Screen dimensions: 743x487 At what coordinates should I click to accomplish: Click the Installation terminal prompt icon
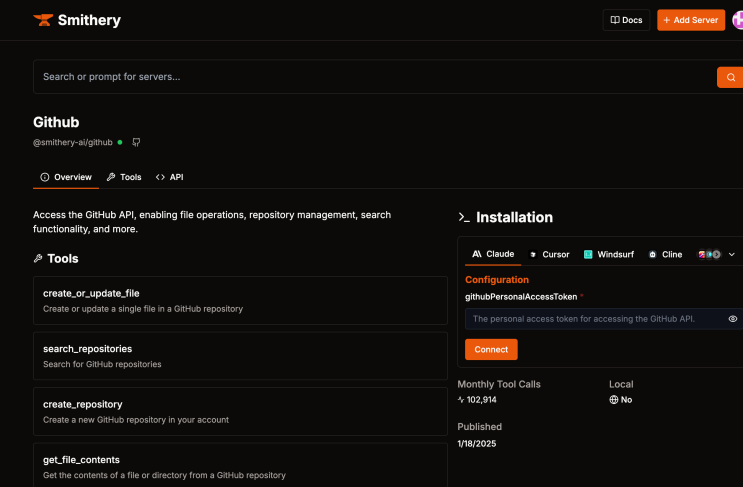point(464,217)
